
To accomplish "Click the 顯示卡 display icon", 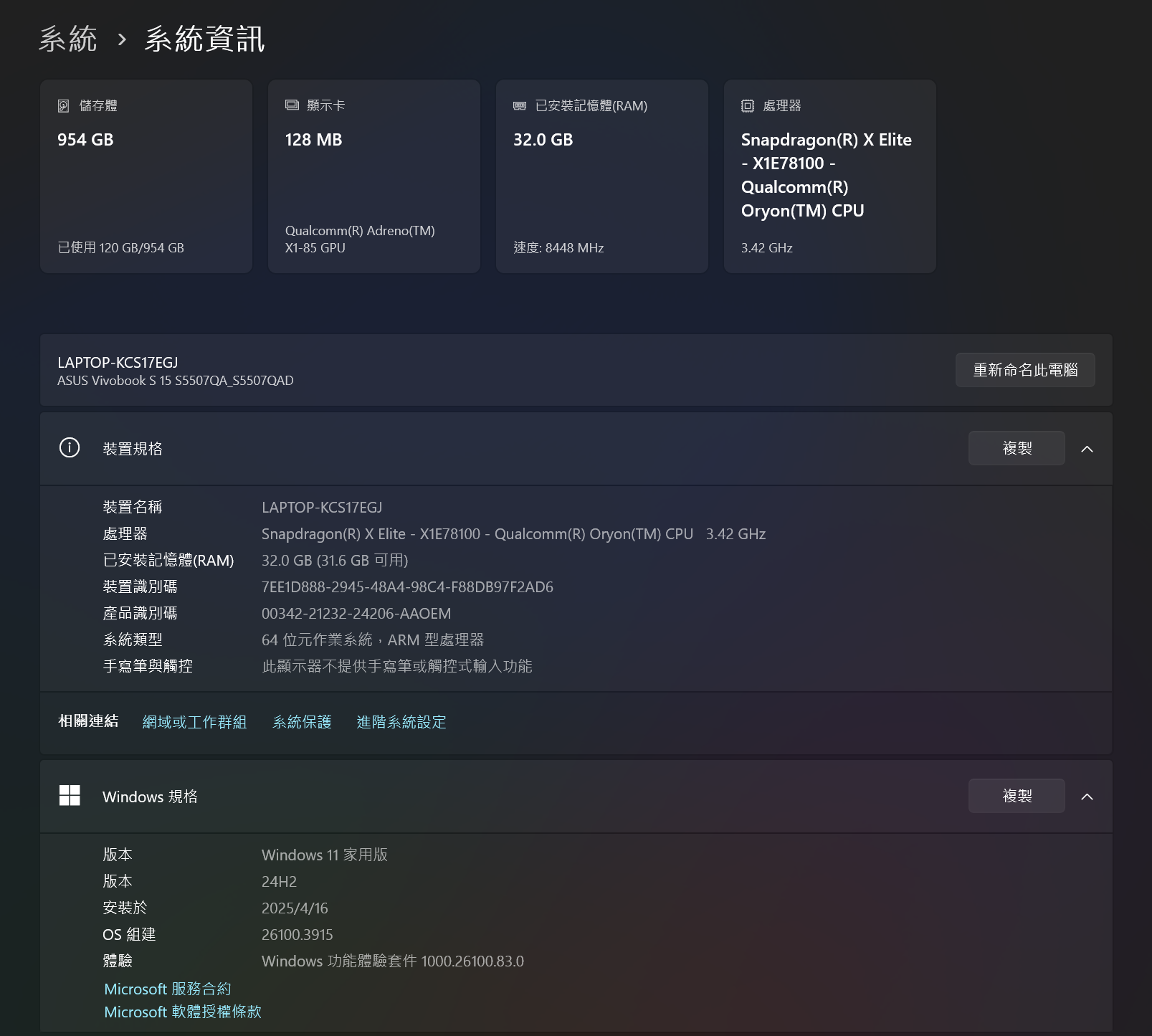I will (292, 105).
